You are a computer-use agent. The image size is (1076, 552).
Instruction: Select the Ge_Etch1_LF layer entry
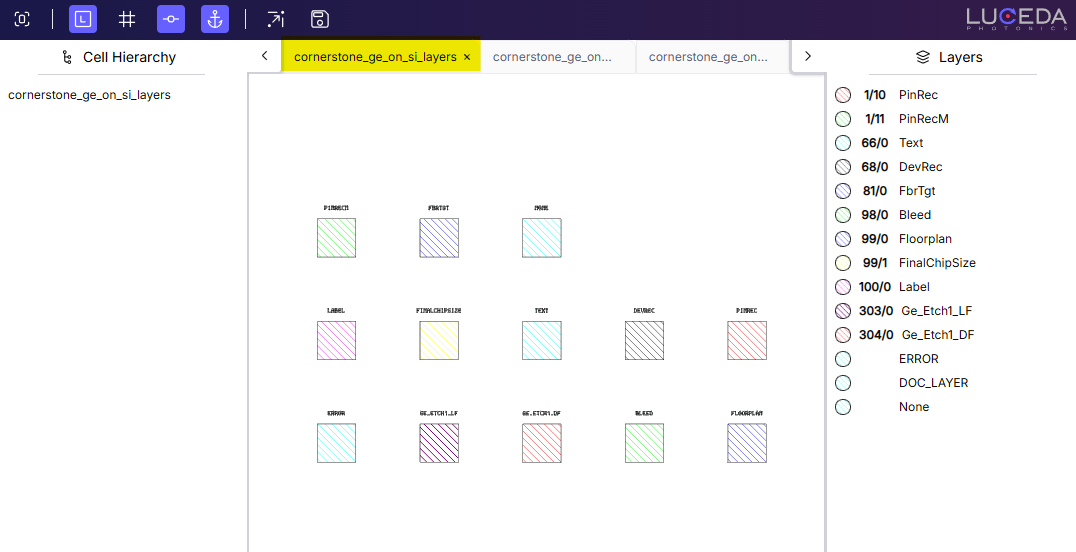click(936, 311)
